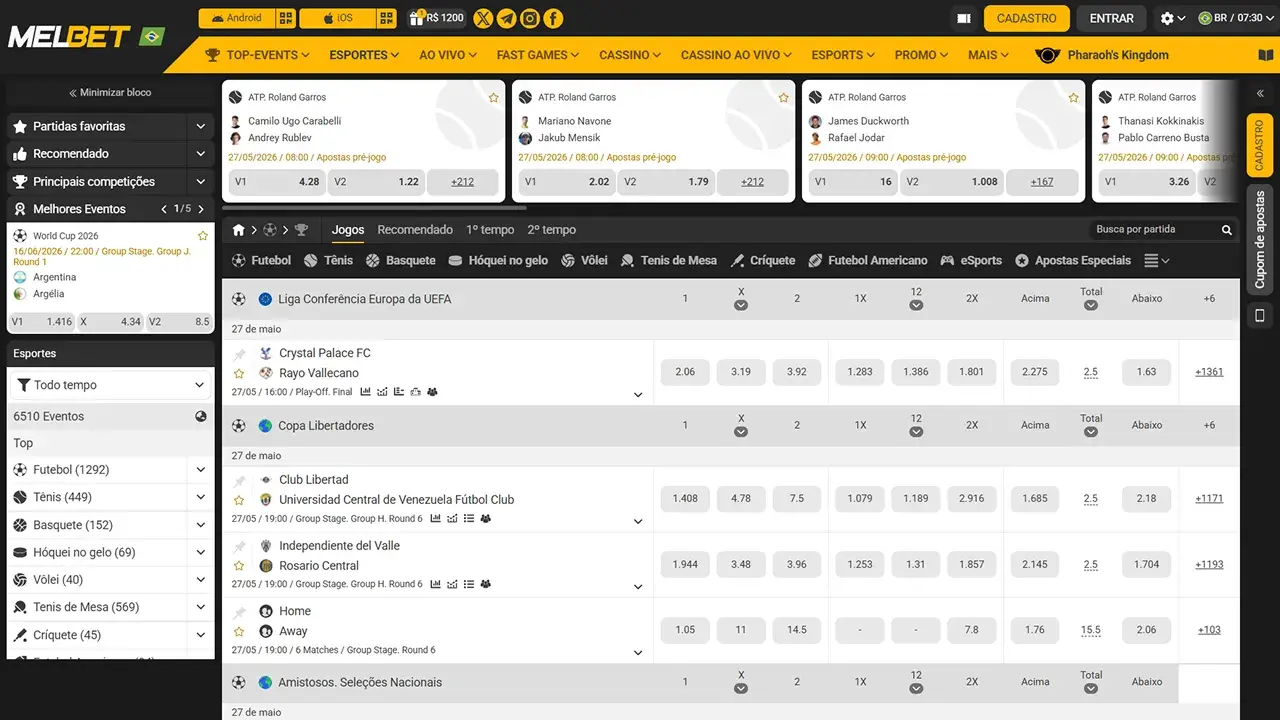
Task: Open the mobile phone icon in right sidebar
Action: tap(1259, 315)
